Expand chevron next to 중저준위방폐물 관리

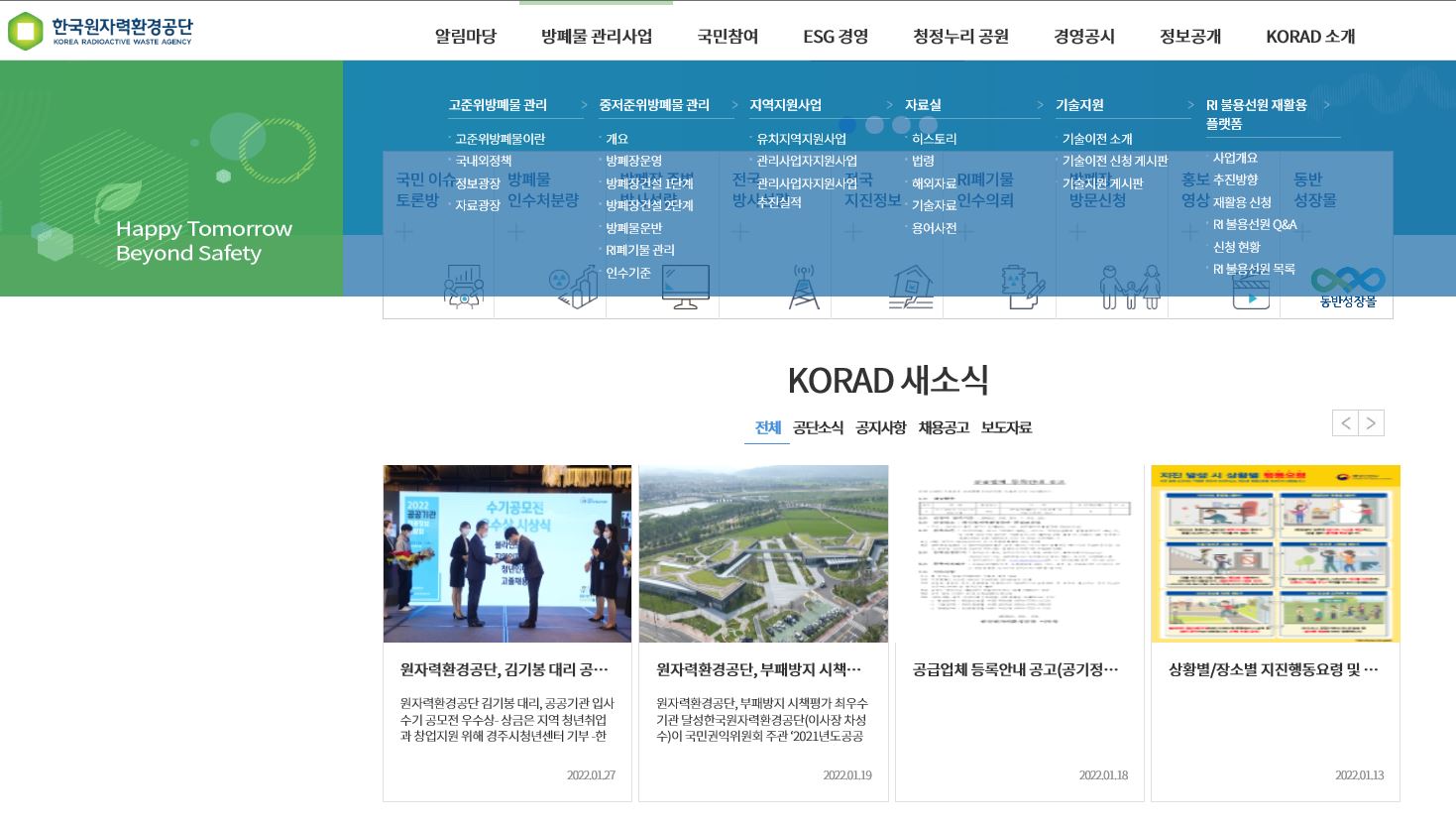[x=734, y=105]
